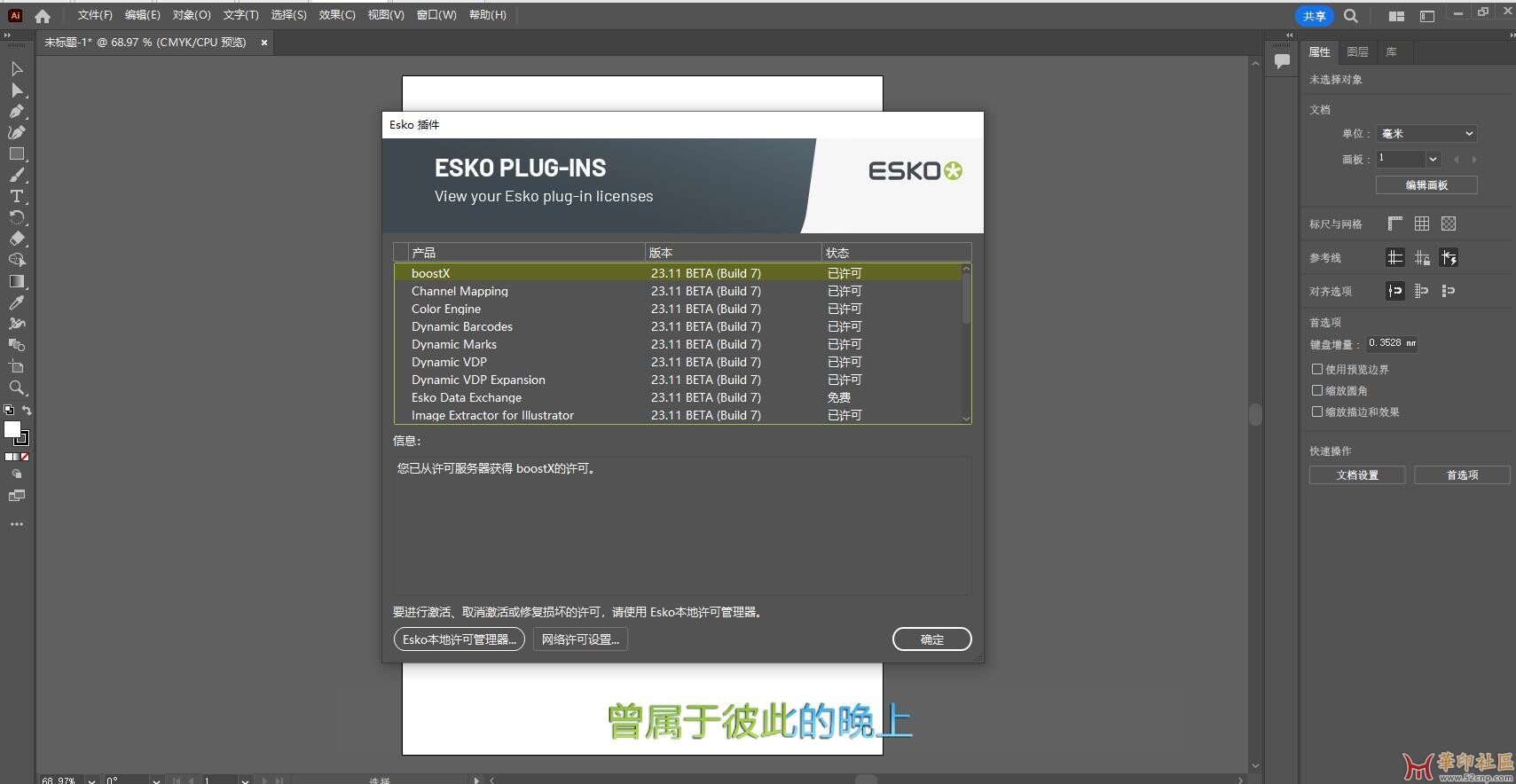Reset to default fill and stroke
The width and height of the screenshot is (1516, 784).
point(9,410)
